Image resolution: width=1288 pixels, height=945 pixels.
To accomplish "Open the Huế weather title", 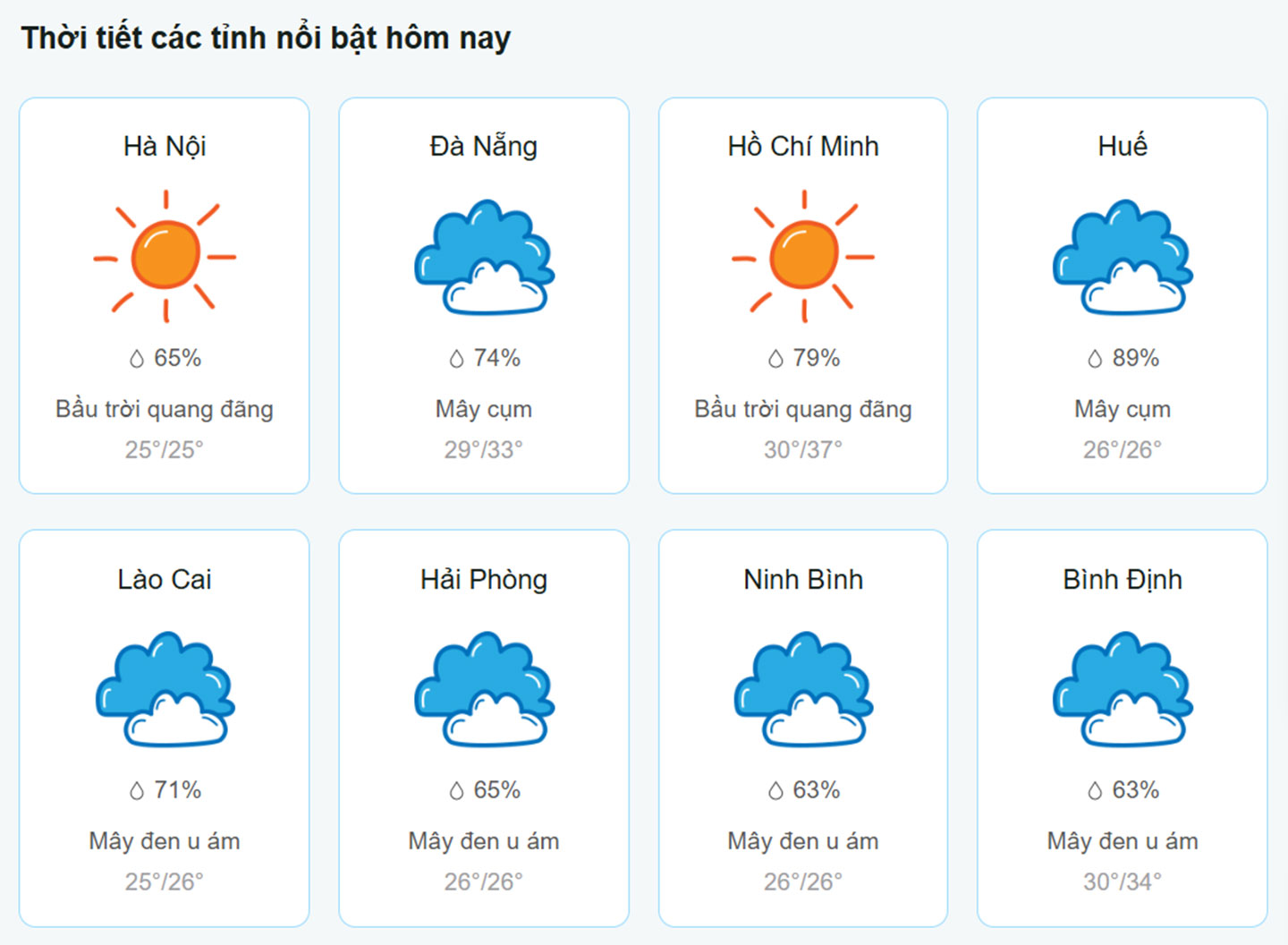I will tap(1123, 146).
